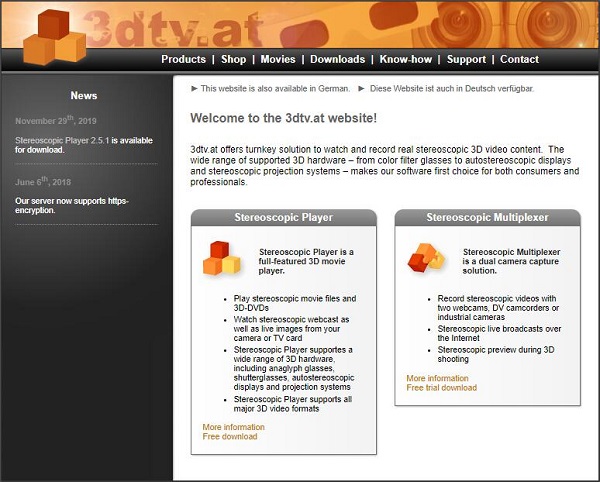Click the Stereoscopic Multiplexer puzzle icon
Image resolution: width=600 pixels, height=482 pixels.
pyautogui.click(x=427, y=257)
